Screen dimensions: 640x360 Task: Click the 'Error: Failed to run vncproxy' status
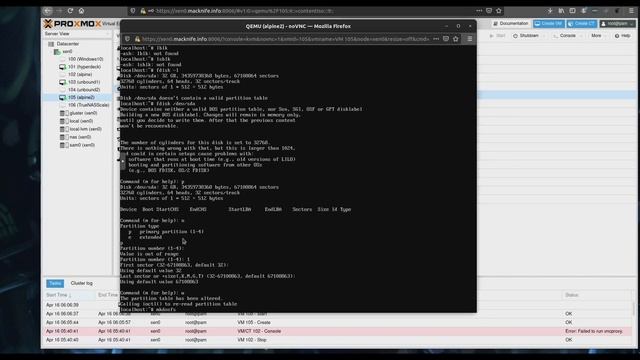point(594,331)
